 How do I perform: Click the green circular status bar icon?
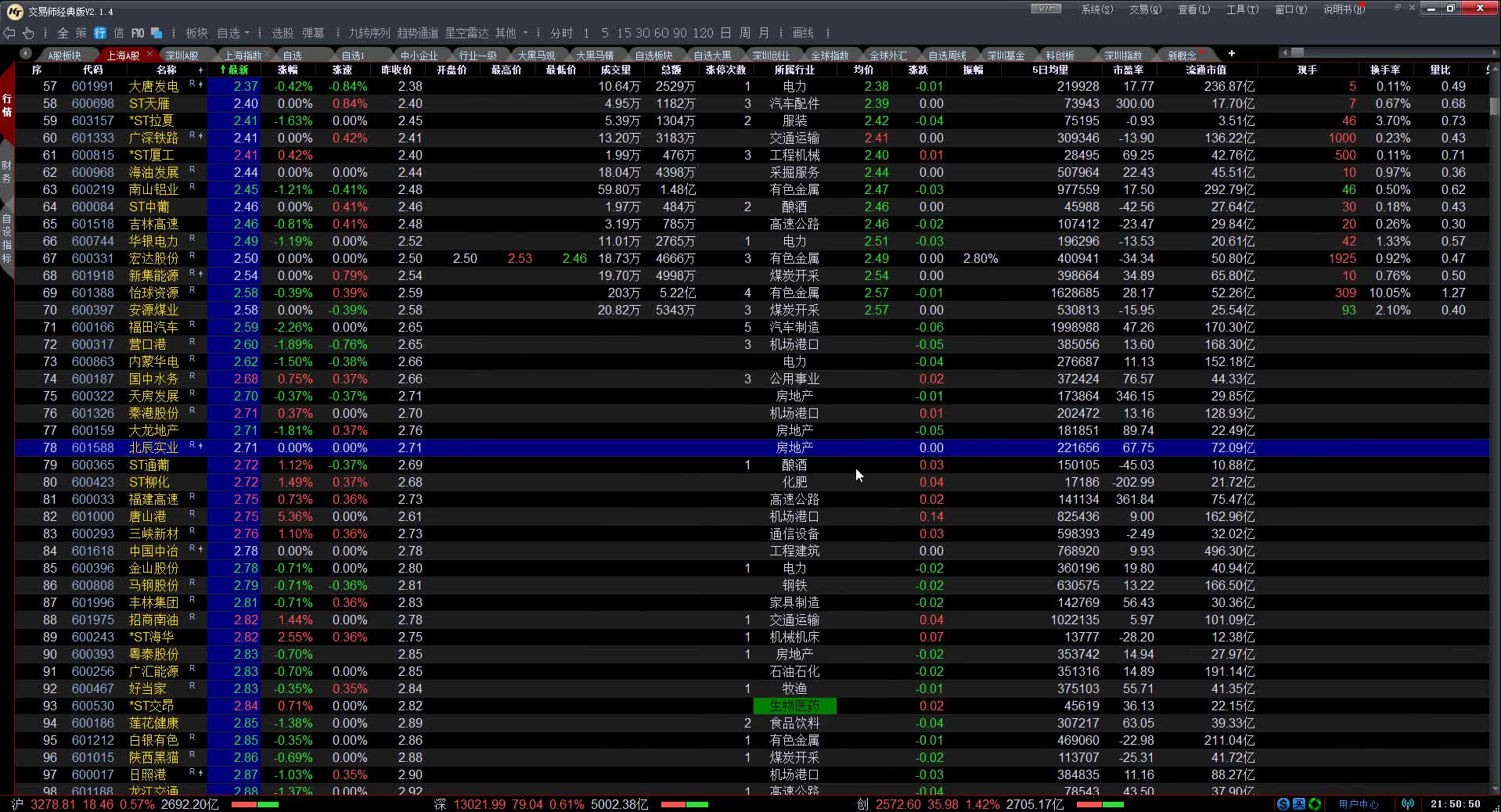tap(1315, 804)
